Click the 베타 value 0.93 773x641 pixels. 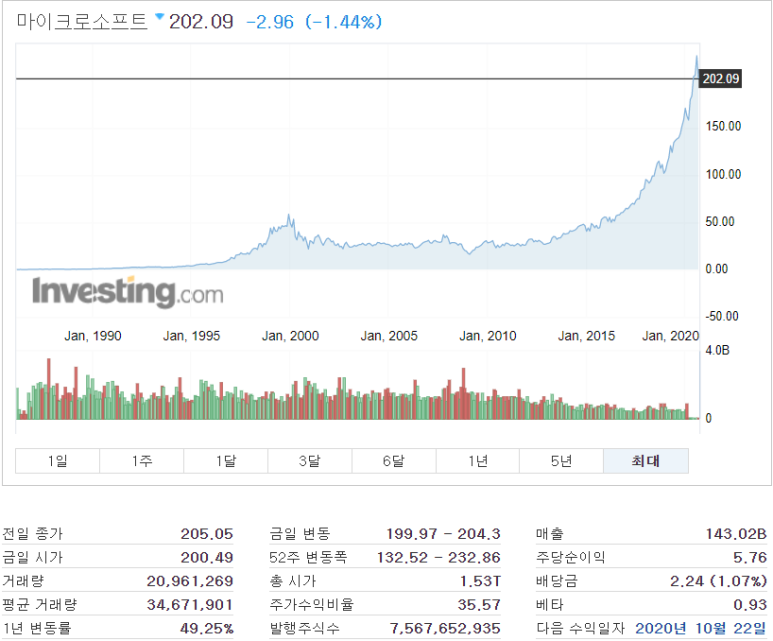750,605
